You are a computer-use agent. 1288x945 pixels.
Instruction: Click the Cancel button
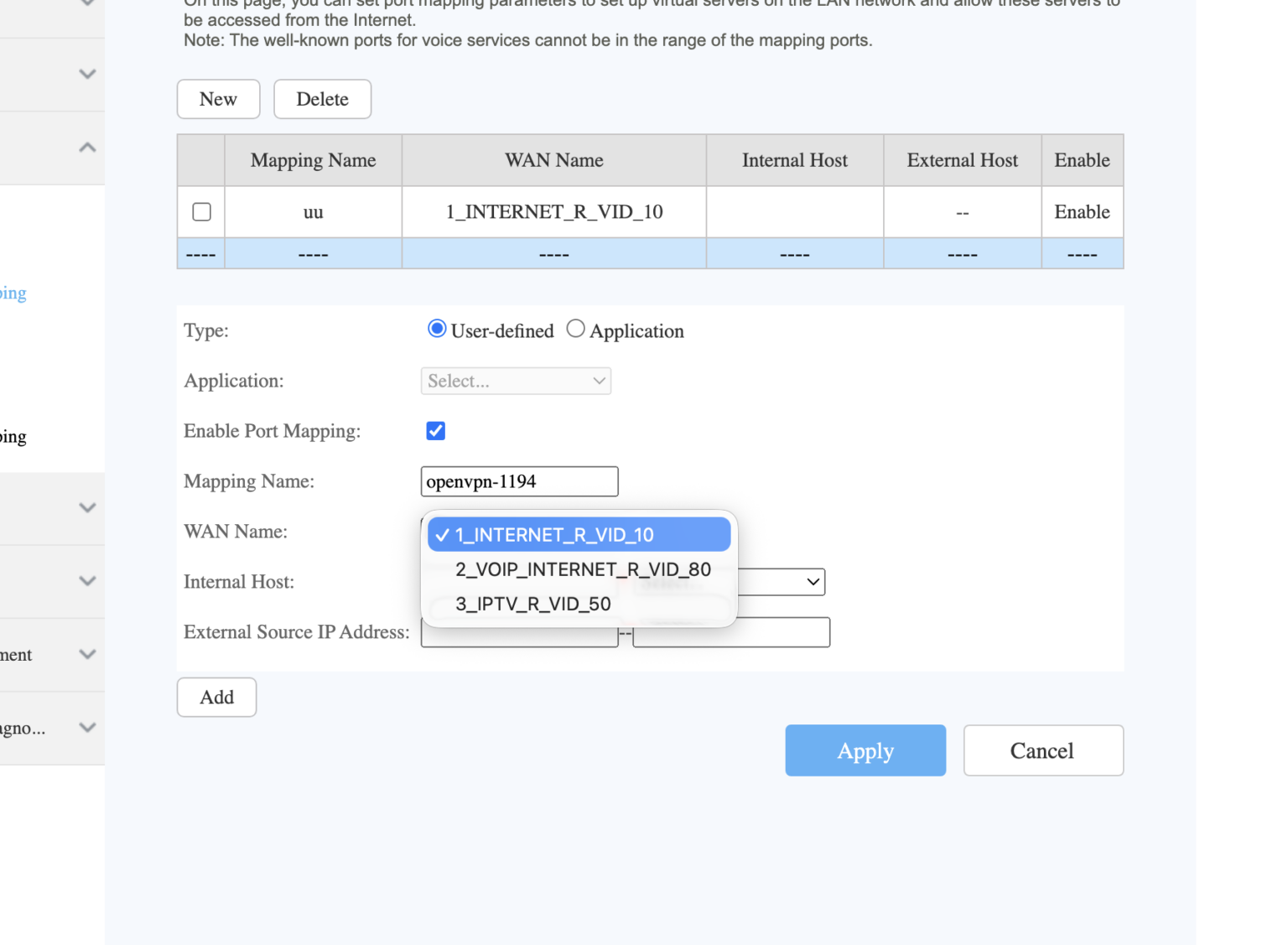click(1042, 750)
